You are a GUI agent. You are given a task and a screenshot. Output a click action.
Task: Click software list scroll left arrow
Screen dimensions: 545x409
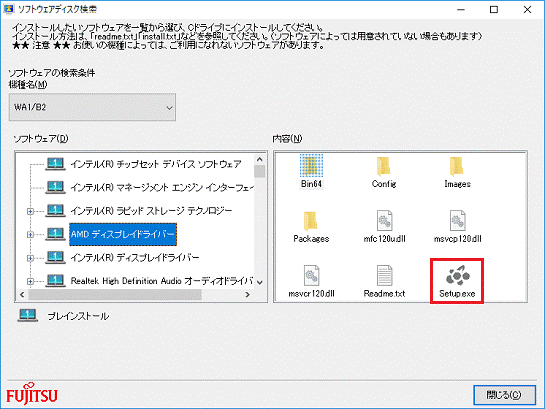[x=22, y=294]
